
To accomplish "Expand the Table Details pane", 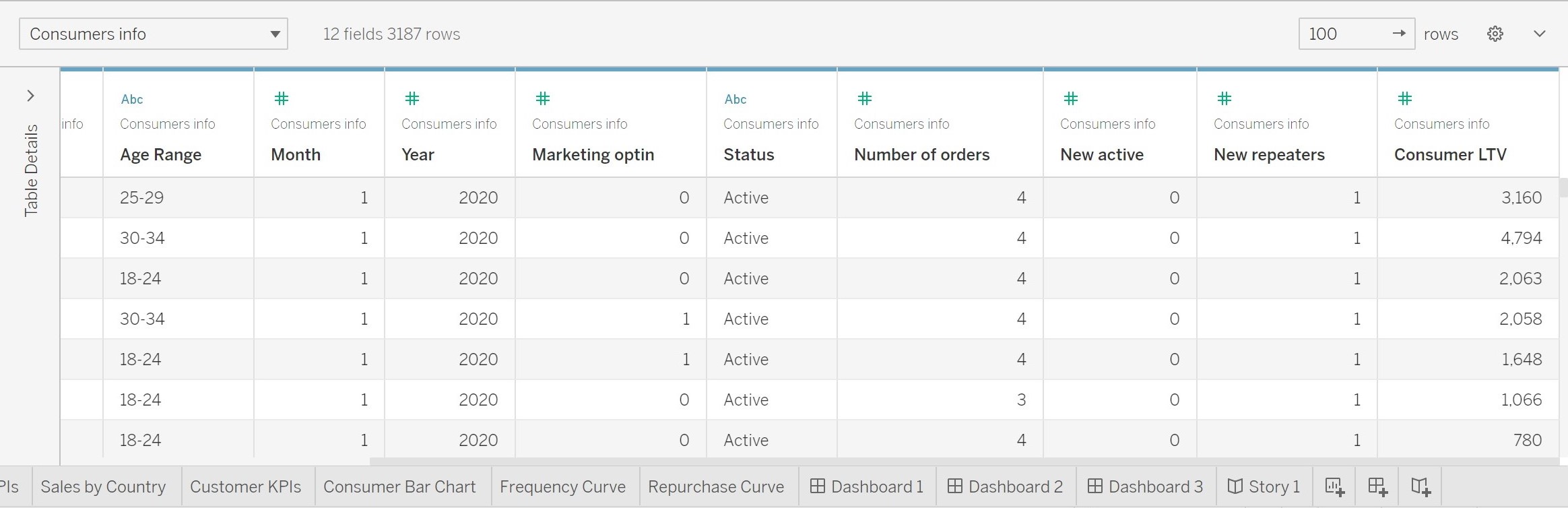I will click(30, 96).
